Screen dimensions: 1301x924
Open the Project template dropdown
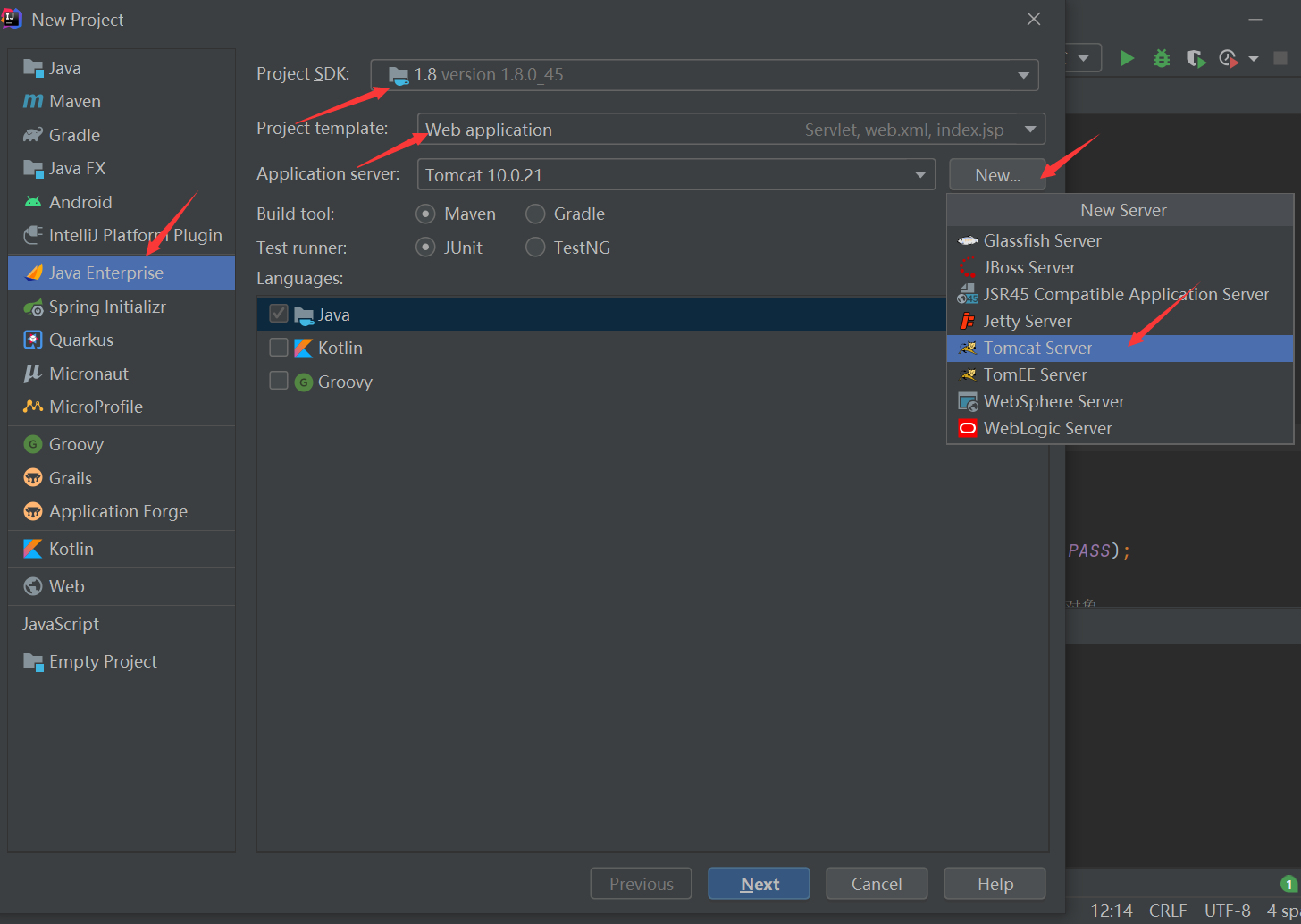tap(731, 130)
